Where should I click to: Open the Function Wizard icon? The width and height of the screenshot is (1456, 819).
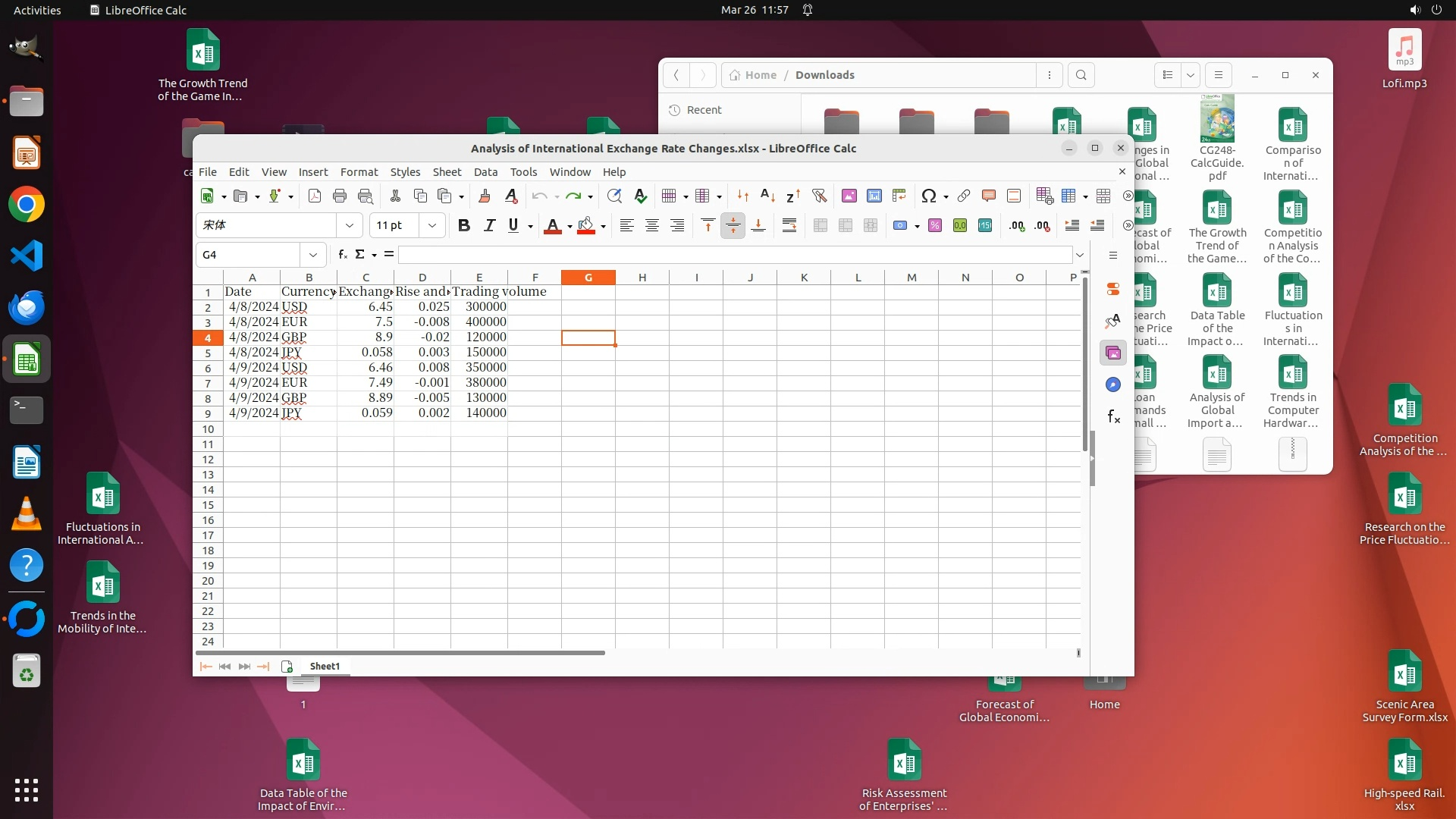click(x=343, y=255)
